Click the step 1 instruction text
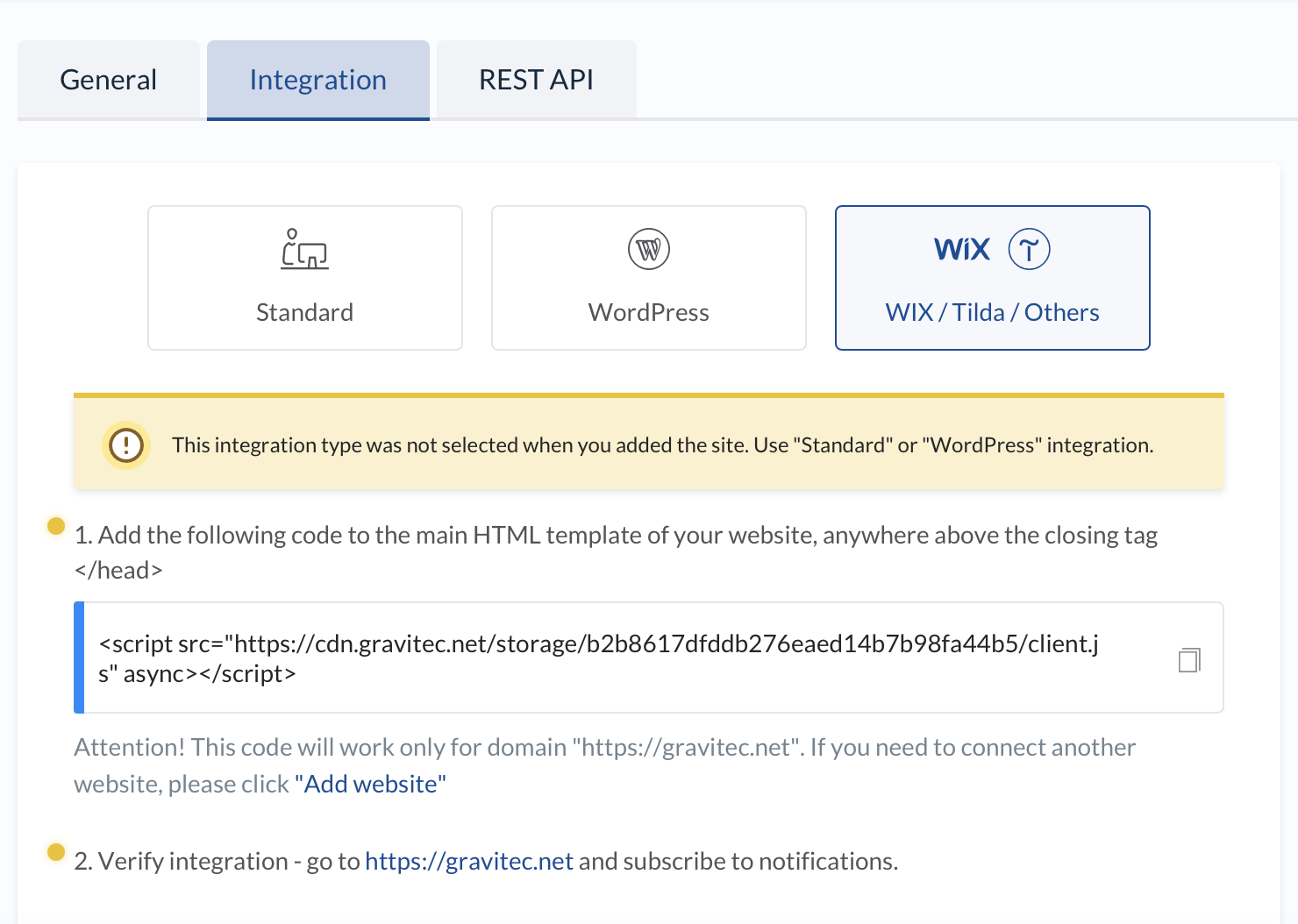Viewport: 1298px width, 924px height. (616, 552)
